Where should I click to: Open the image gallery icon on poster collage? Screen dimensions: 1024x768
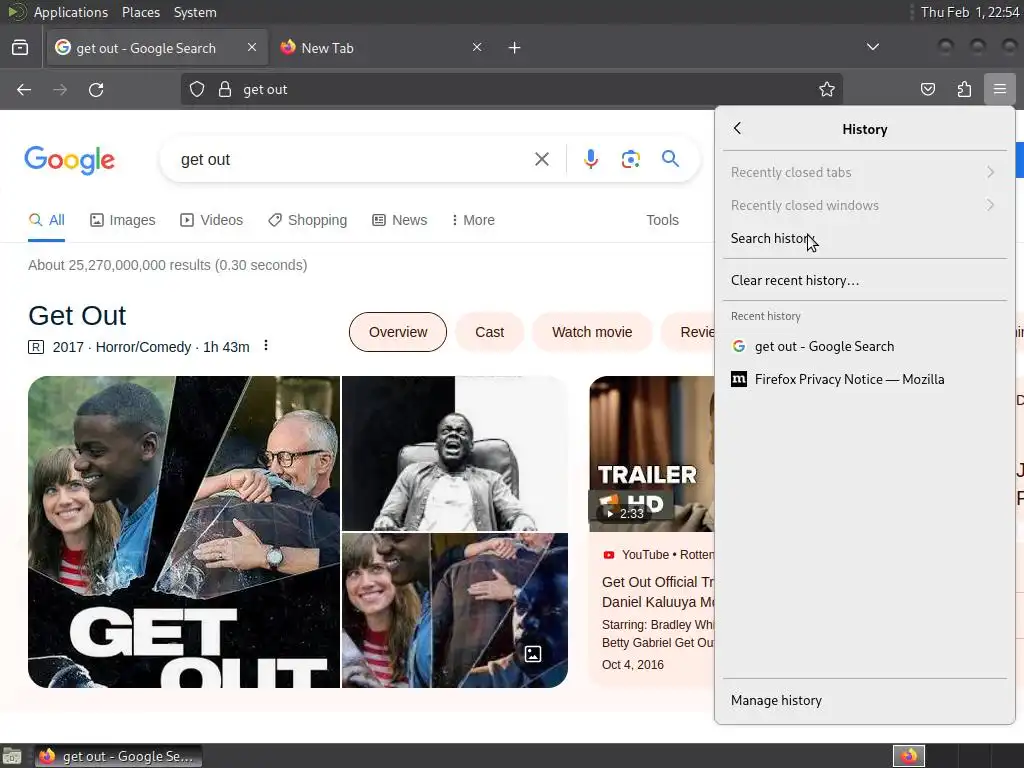(x=533, y=654)
